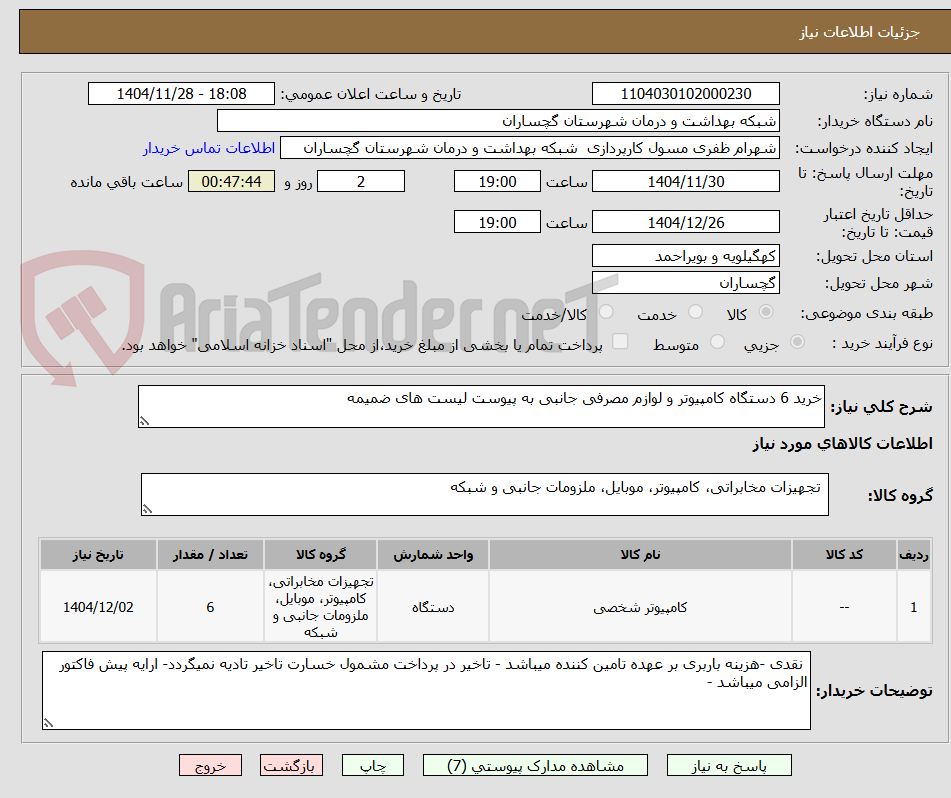The height and width of the screenshot is (798, 951).
Task: Open مشاهده مدارک پیوستی (7) attachments
Action: [x=535, y=766]
